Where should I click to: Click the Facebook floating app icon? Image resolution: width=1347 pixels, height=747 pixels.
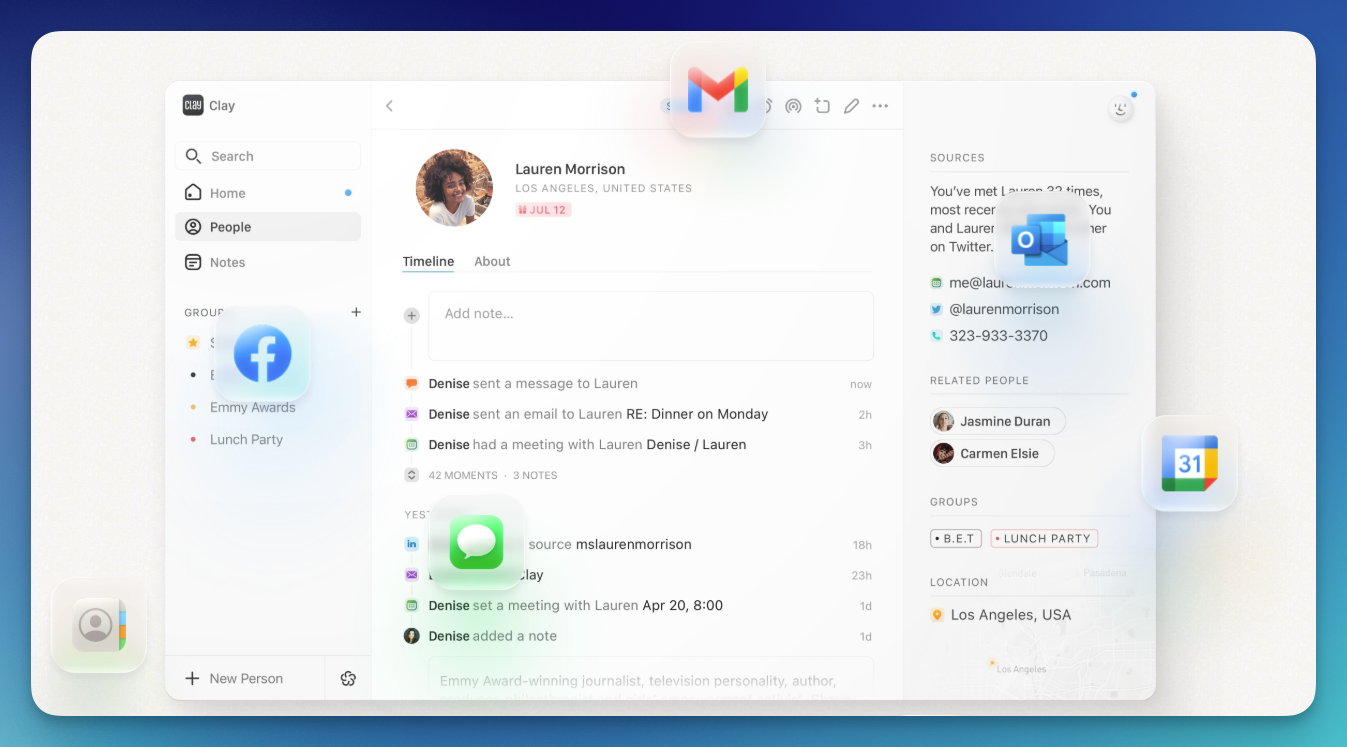pos(262,354)
